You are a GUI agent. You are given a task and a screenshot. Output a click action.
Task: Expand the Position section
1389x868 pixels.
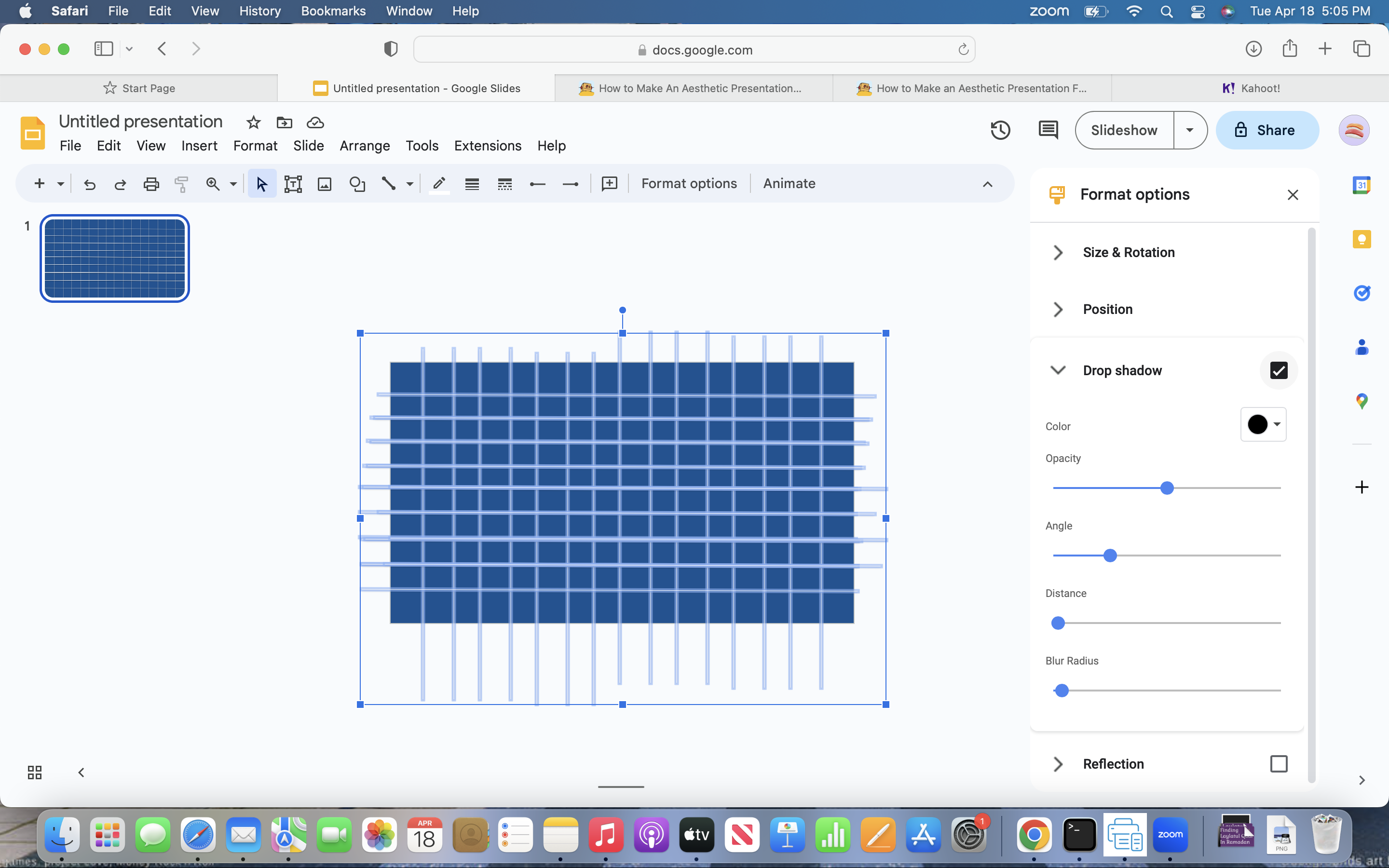pos(1059,308)
